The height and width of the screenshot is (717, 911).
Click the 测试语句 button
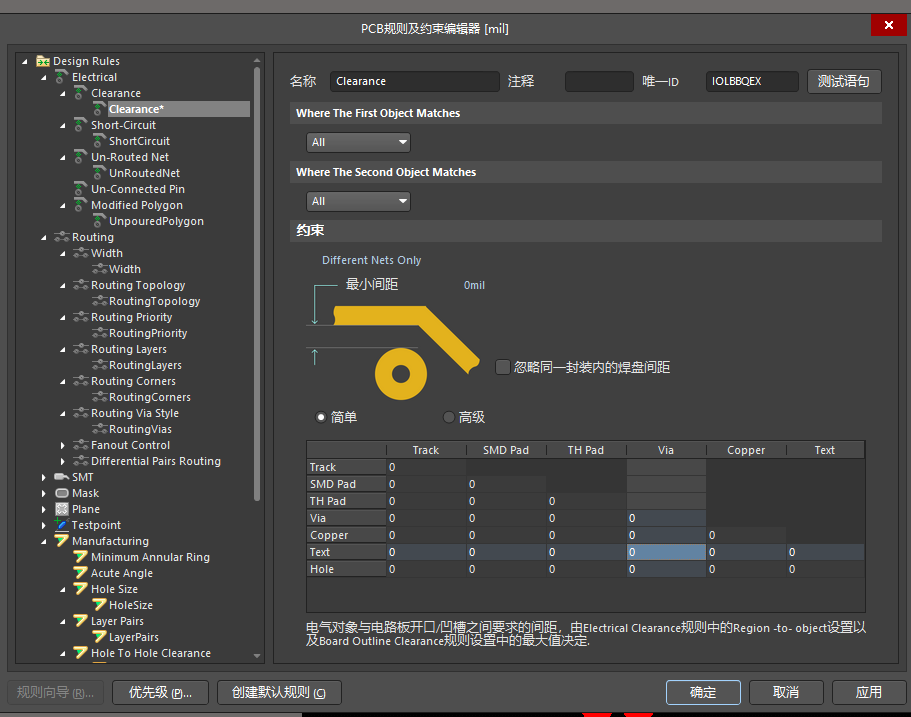tap(844, 81)
